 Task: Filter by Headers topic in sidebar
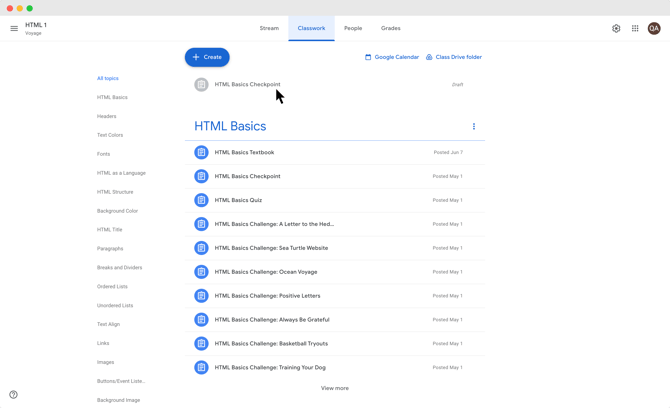[x=107, y=116]
